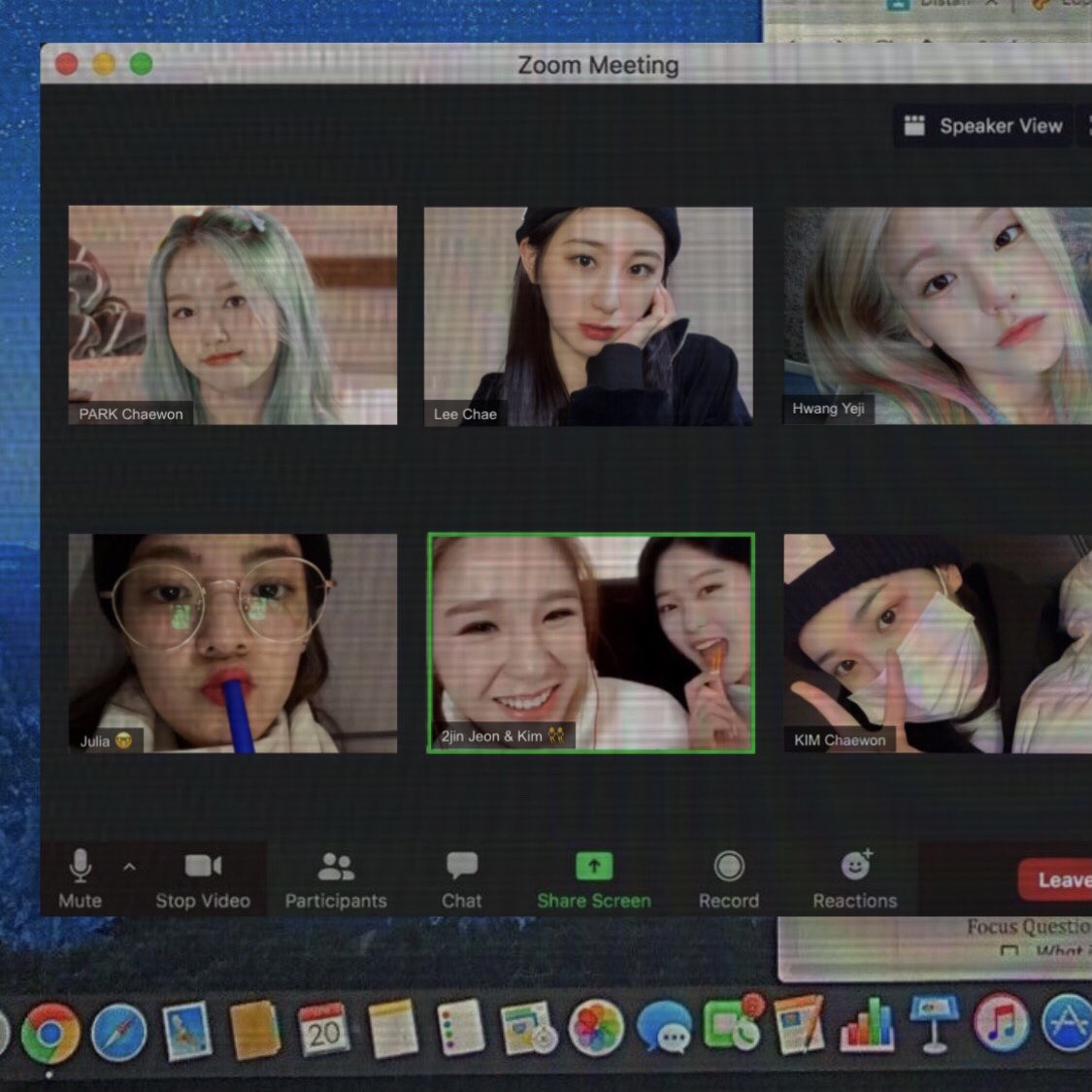Open Google Chrome from the dock
Screen dimensions: 1092x1092
(50, 1033)
